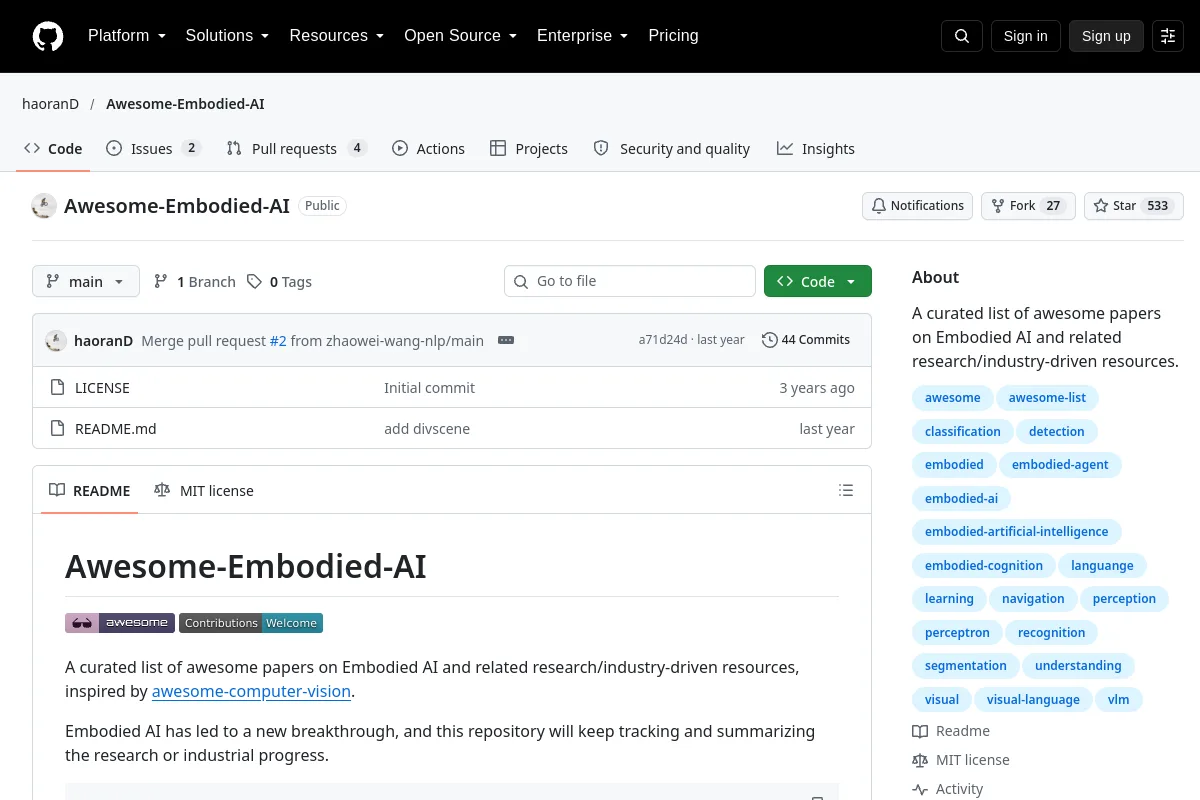The image size is (1200, 800).
Task: View the 44 Commits history
Action: 806,340
